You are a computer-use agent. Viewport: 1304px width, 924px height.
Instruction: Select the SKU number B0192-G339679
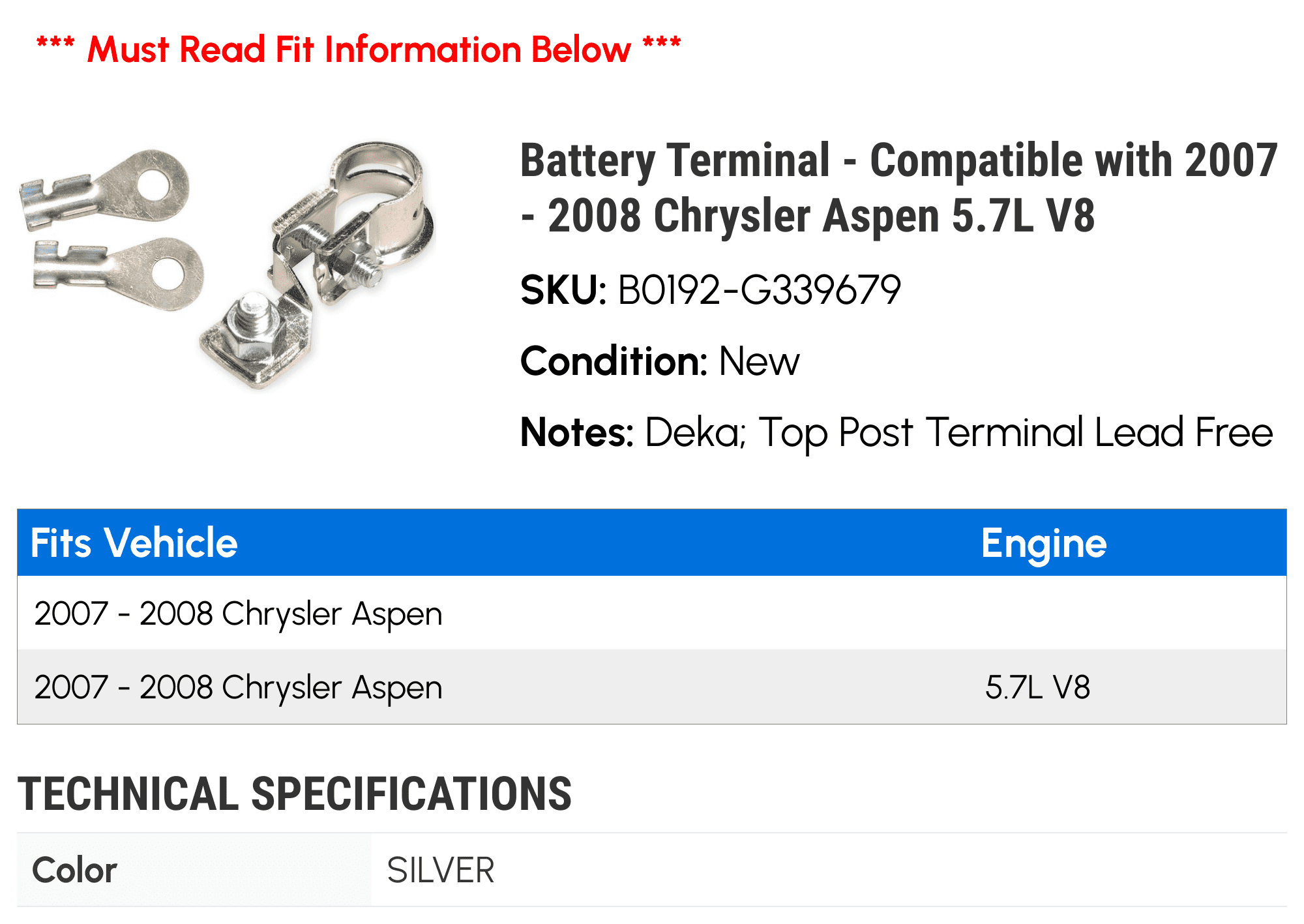click(759, 290)
